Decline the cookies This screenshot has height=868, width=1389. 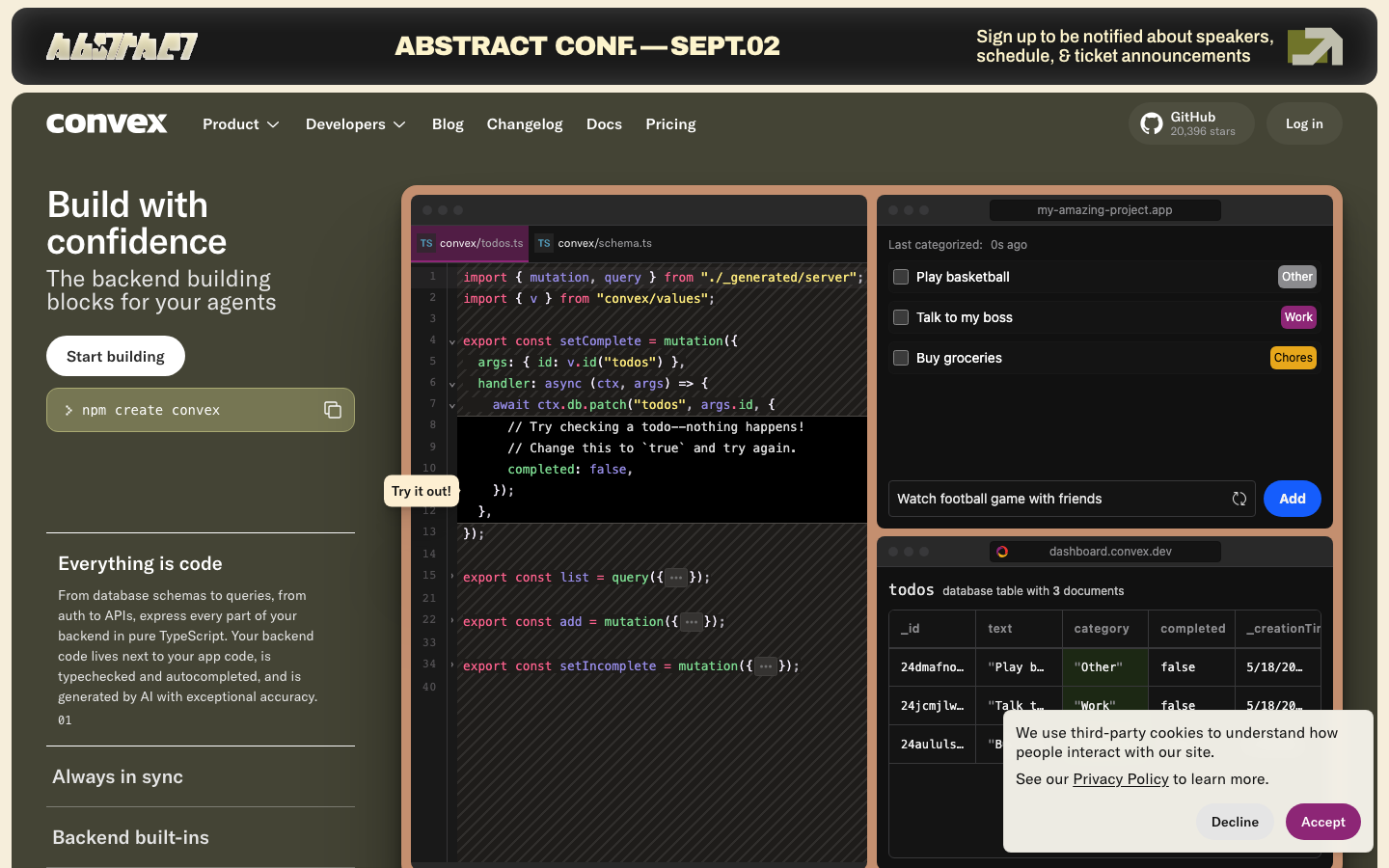[1235, 822]
